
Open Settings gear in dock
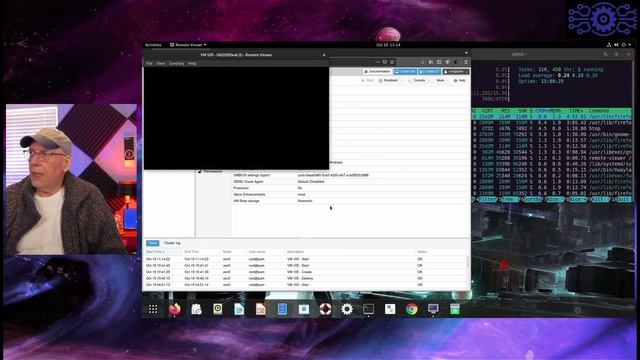click(x=347, y=309)
